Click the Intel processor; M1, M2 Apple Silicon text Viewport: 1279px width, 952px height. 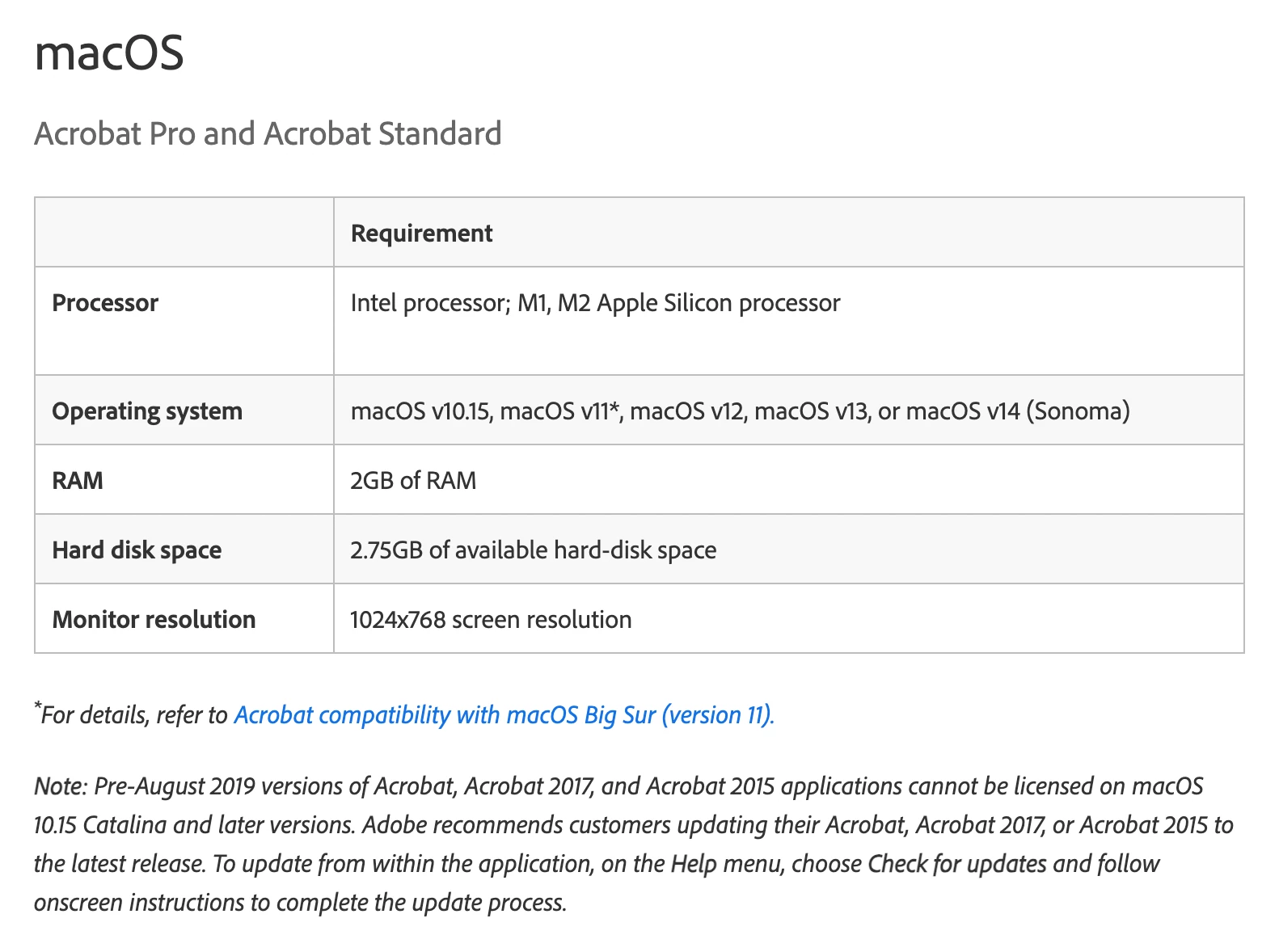pyautogui.click(x=595, y=303)
